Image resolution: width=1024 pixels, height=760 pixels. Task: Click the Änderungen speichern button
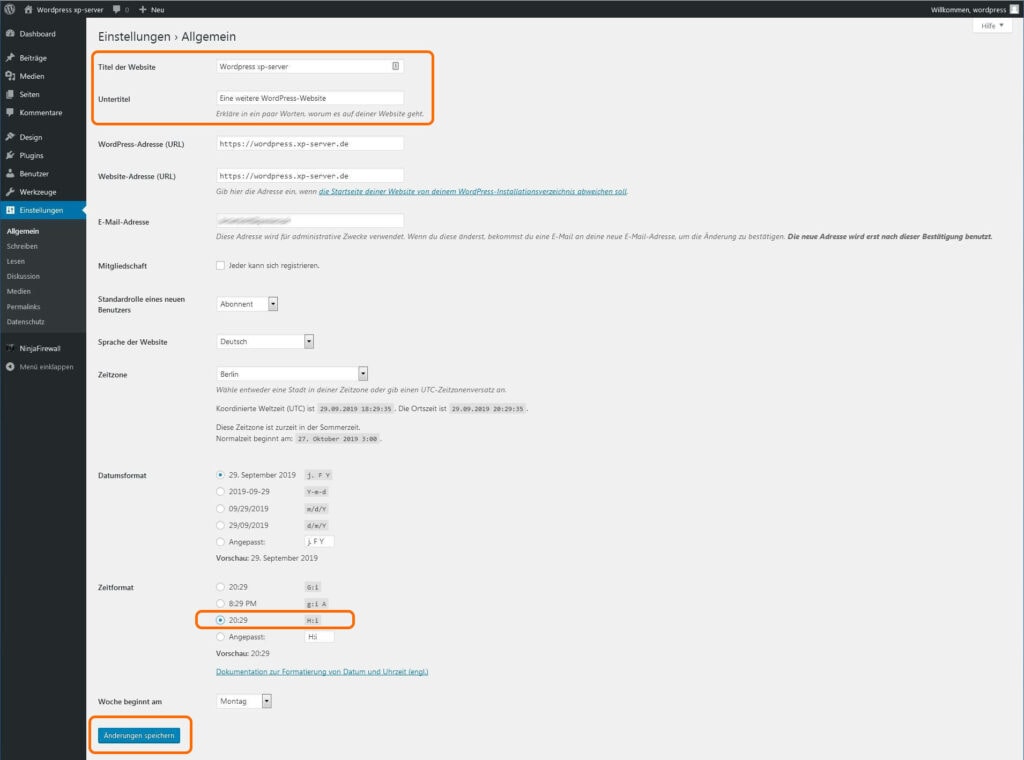coord(139,735)
